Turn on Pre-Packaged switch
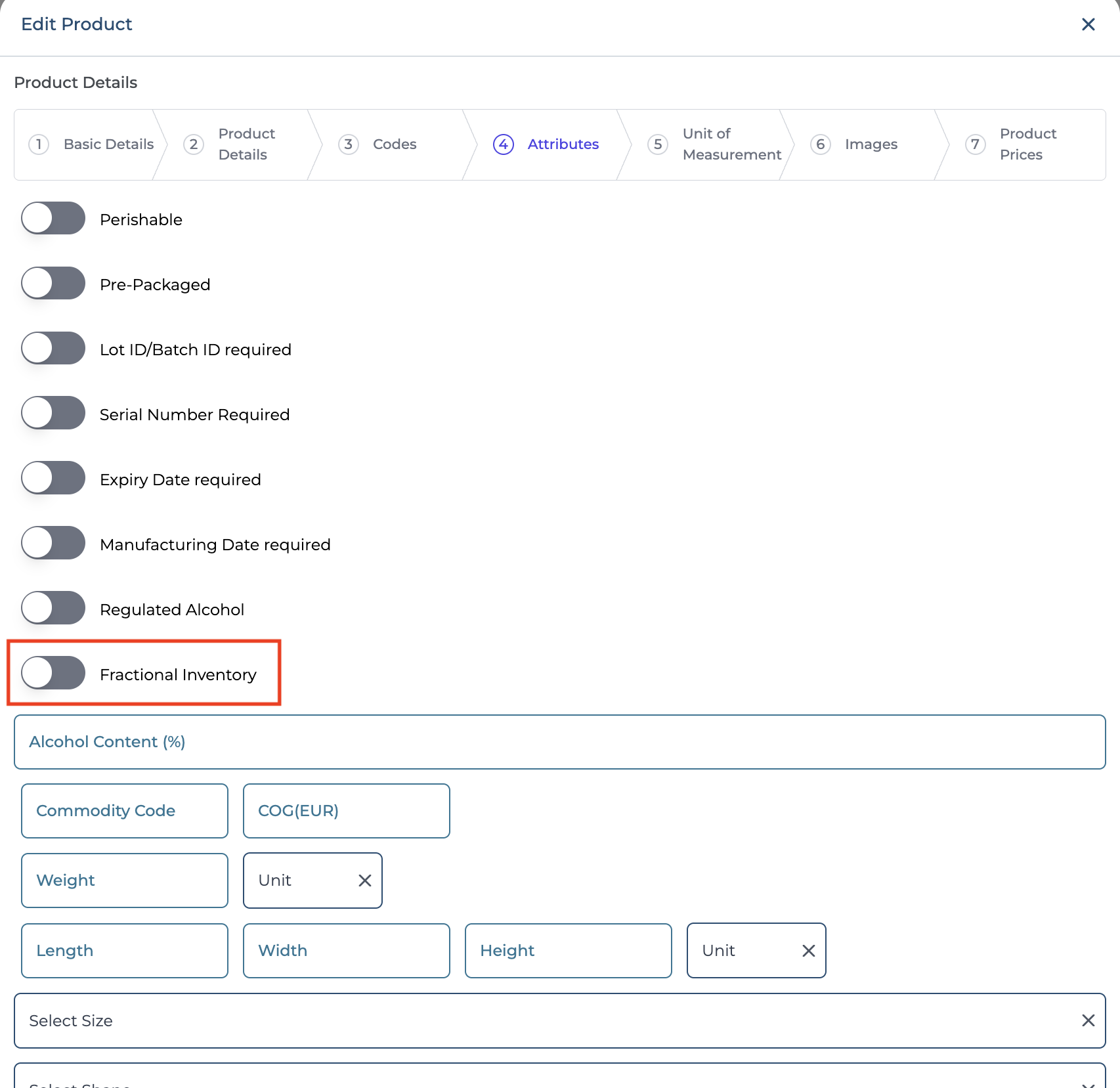The image size is (1120, 1088). click(x=53, y=284)
